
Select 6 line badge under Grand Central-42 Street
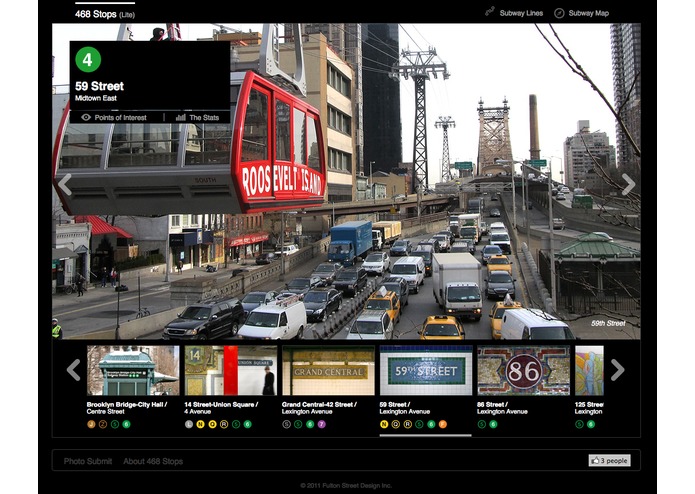tap(310, 424)
